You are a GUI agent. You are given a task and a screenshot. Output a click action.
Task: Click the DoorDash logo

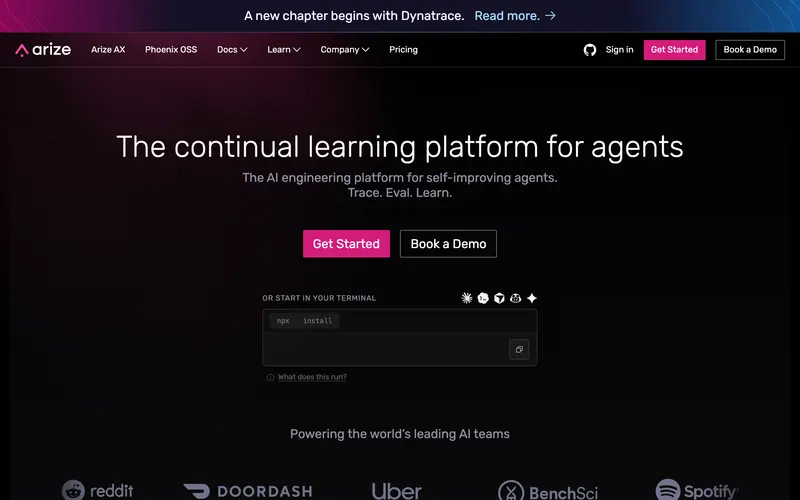247,491
